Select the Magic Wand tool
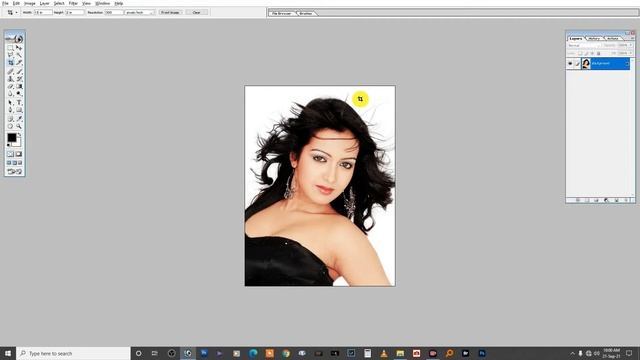640x360 pixels. [19, 55]
